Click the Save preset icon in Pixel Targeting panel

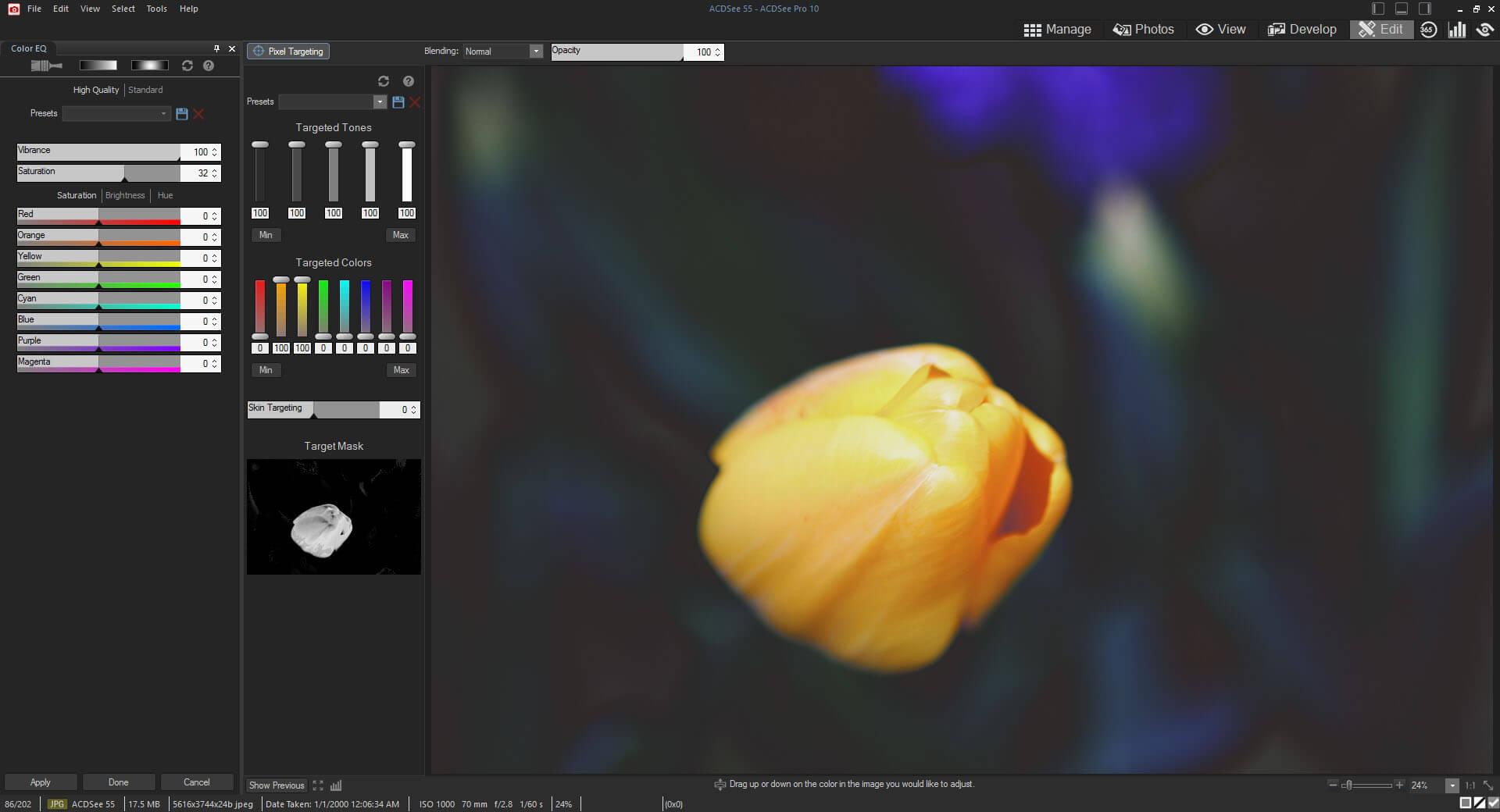[x=398, y=101]
